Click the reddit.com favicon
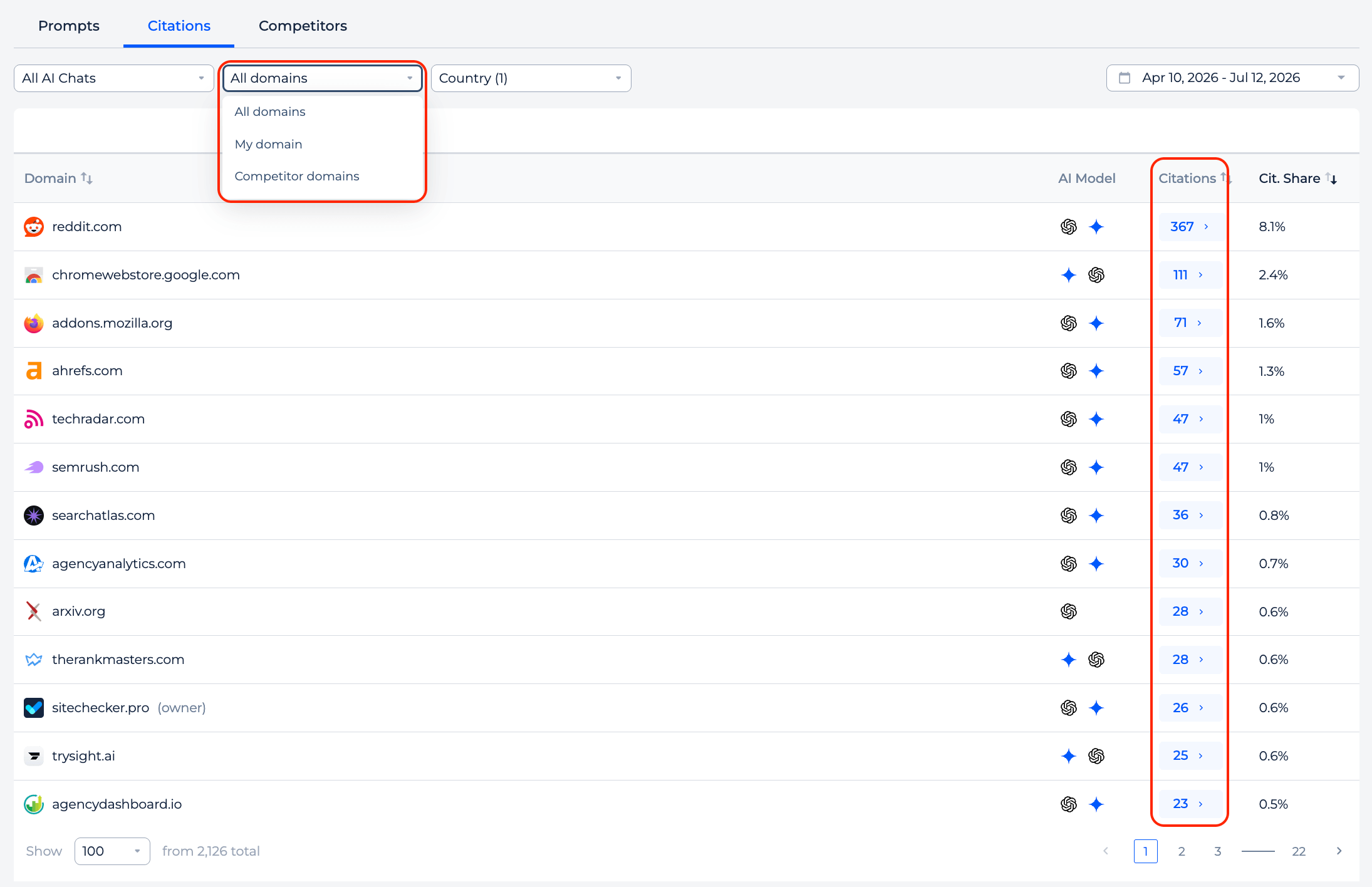The width and height of the screenshot is (1372, 887). 34,227
